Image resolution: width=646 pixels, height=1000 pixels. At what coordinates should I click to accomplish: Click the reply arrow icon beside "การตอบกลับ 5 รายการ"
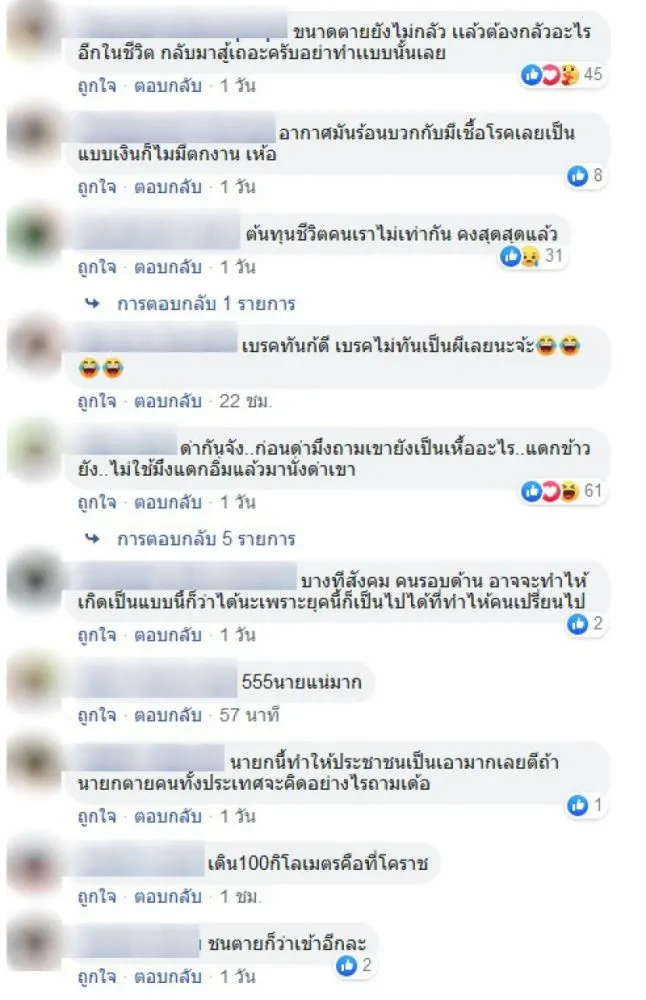tap(93, 539)
